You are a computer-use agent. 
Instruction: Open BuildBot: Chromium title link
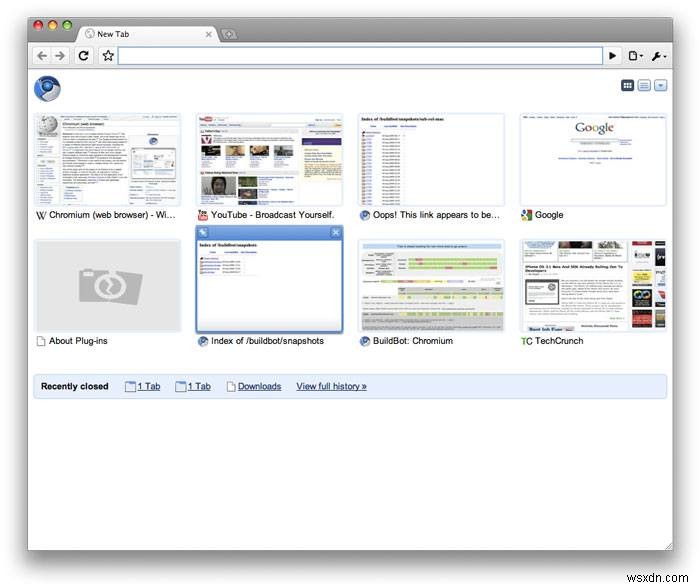[413, 341]
